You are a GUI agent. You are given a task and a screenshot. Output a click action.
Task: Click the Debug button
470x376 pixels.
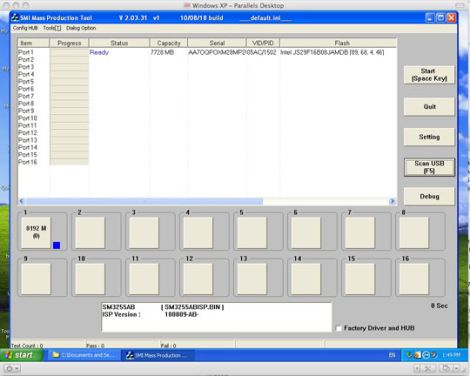point(429,196)
